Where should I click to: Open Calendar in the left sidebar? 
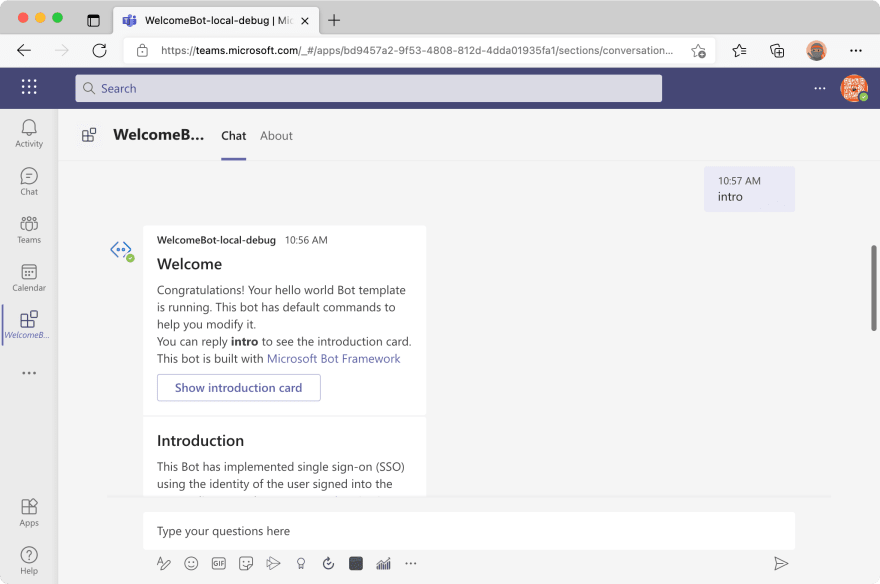click(29, 278)
